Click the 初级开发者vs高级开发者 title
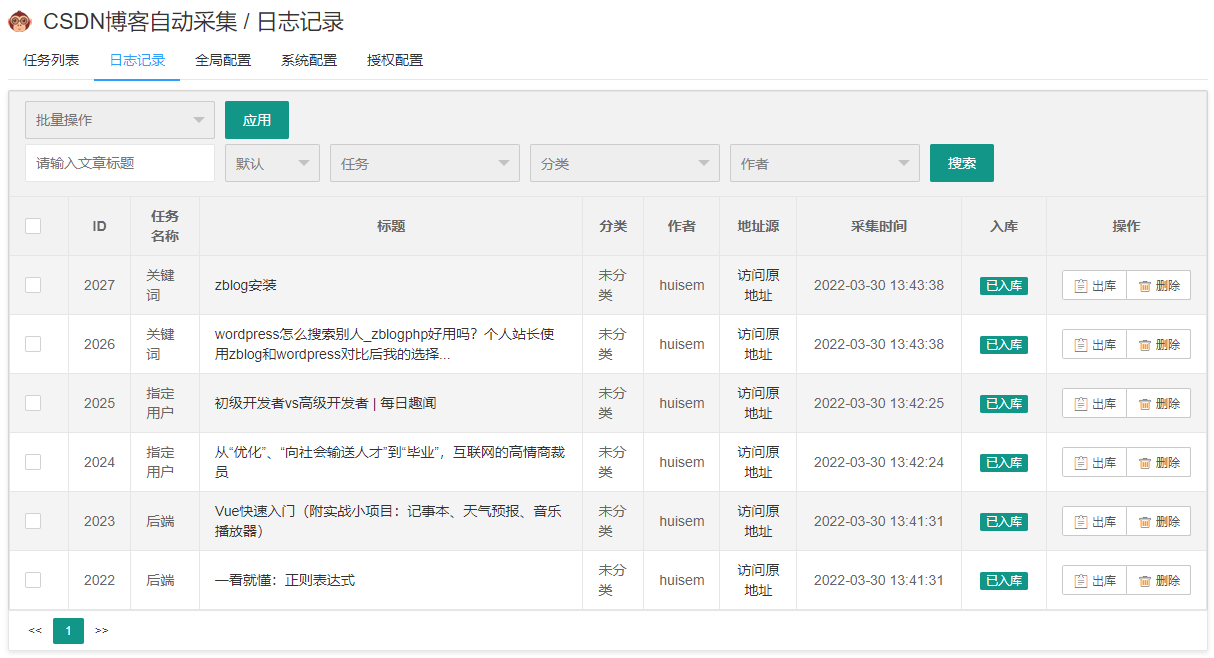The image size is (1214, 658). tap(325, 403)
